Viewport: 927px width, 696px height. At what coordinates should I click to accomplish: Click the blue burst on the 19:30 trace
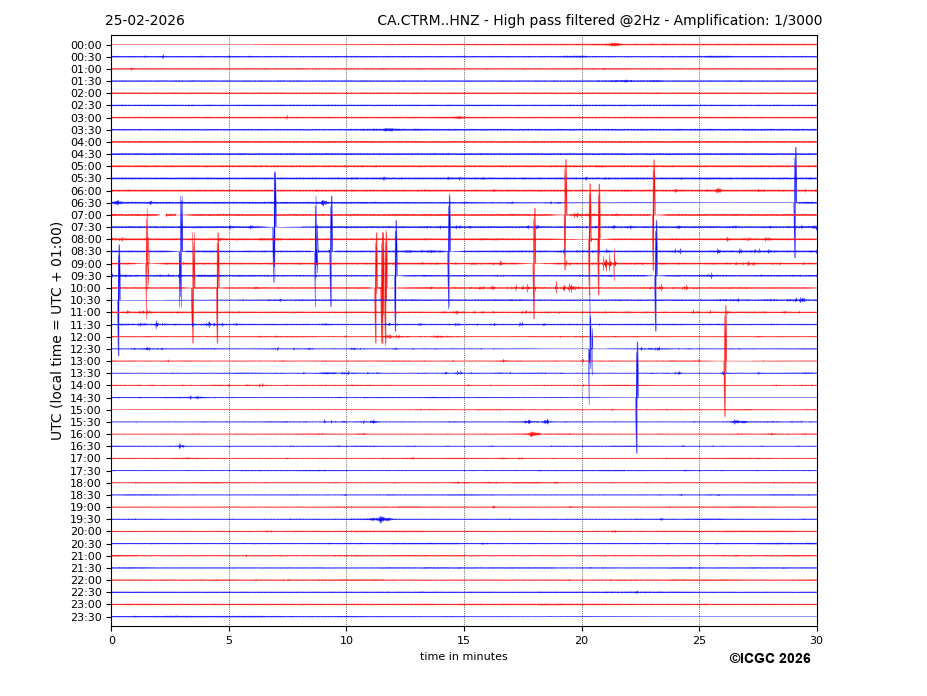tap(380, 519)
